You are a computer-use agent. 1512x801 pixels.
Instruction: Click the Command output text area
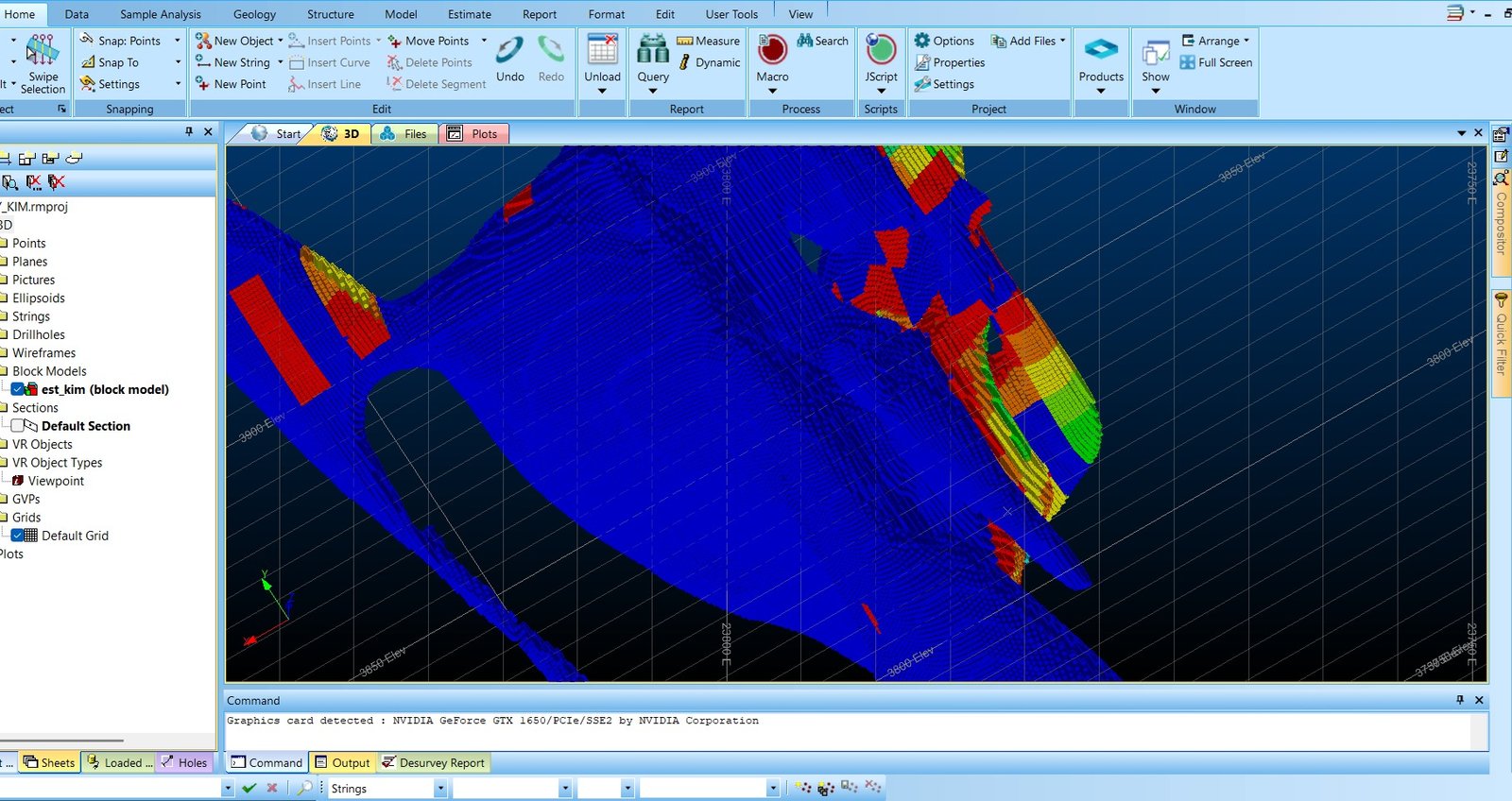tap(848, 731)
